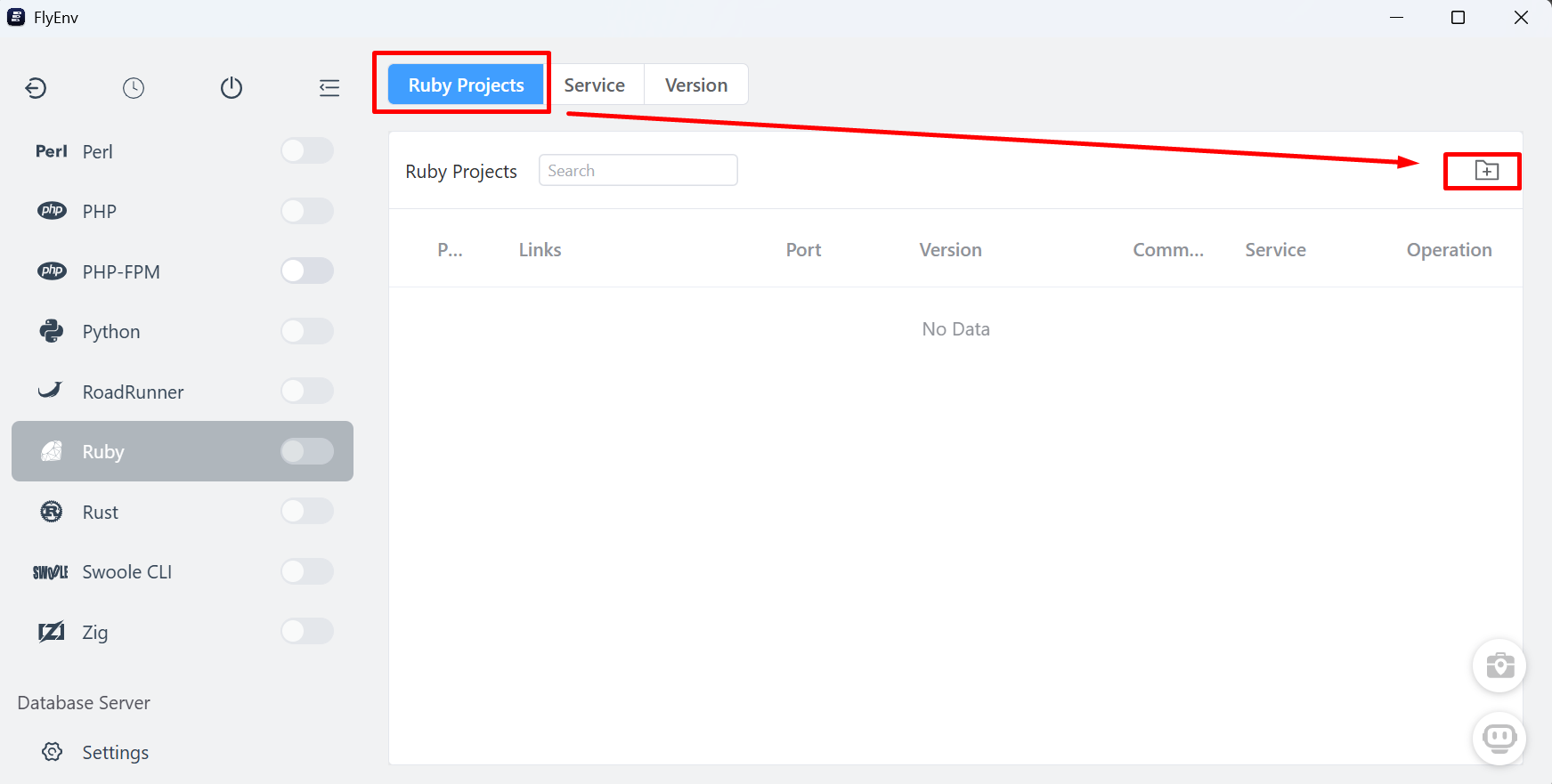
Task: Switch to the Service tab
Action: click(x=594, y=85)
